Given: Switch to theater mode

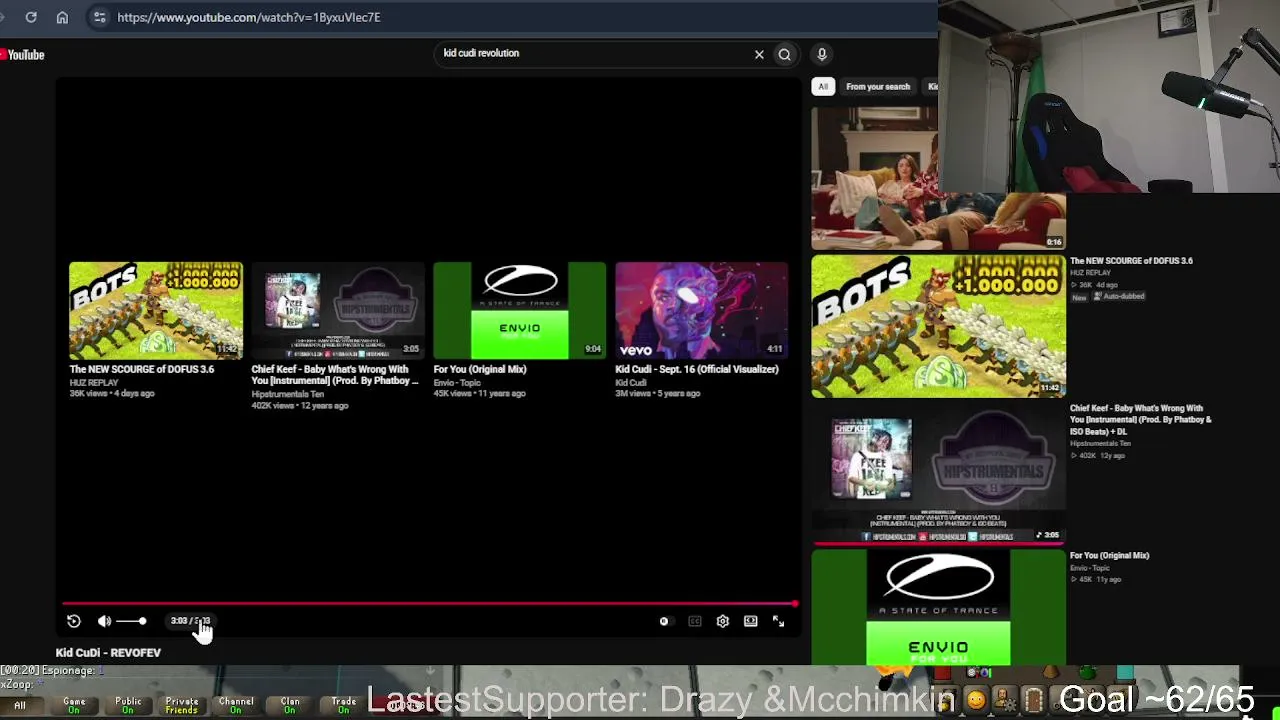Looking at the screenshot, I should click(751, 621).
